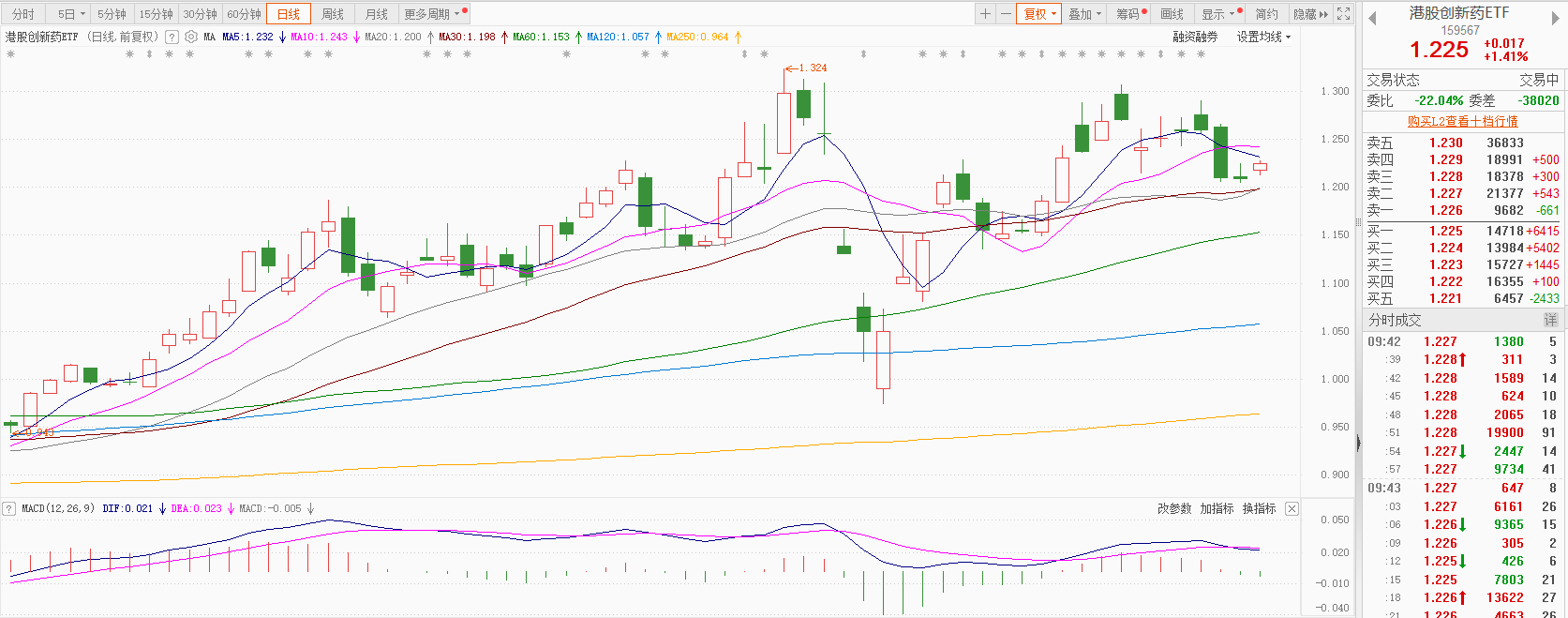Click 卖一 price 1.226

(1445, 210)
